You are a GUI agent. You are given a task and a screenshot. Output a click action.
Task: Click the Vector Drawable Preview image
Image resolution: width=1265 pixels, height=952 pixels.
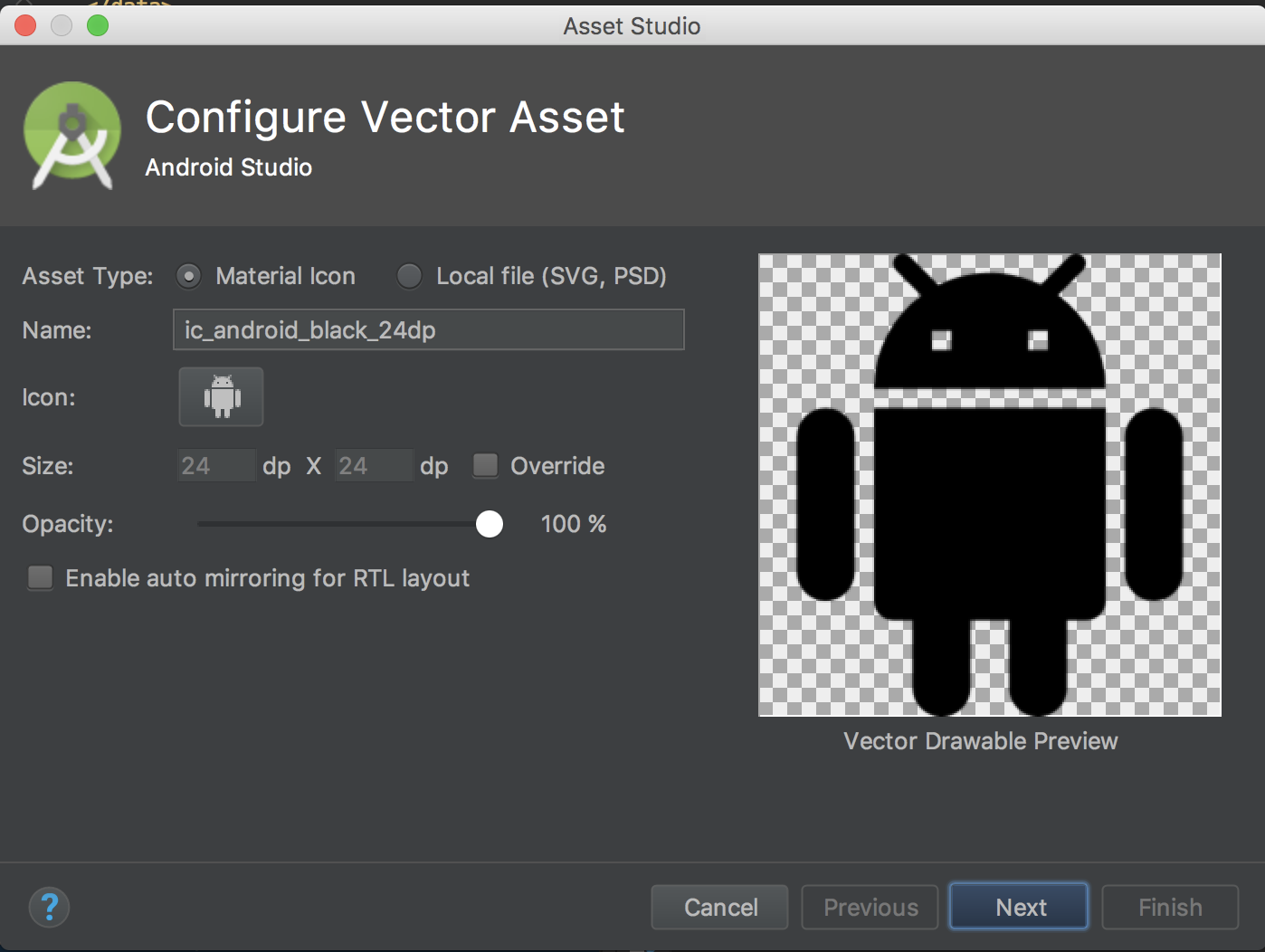click(989, 484)
